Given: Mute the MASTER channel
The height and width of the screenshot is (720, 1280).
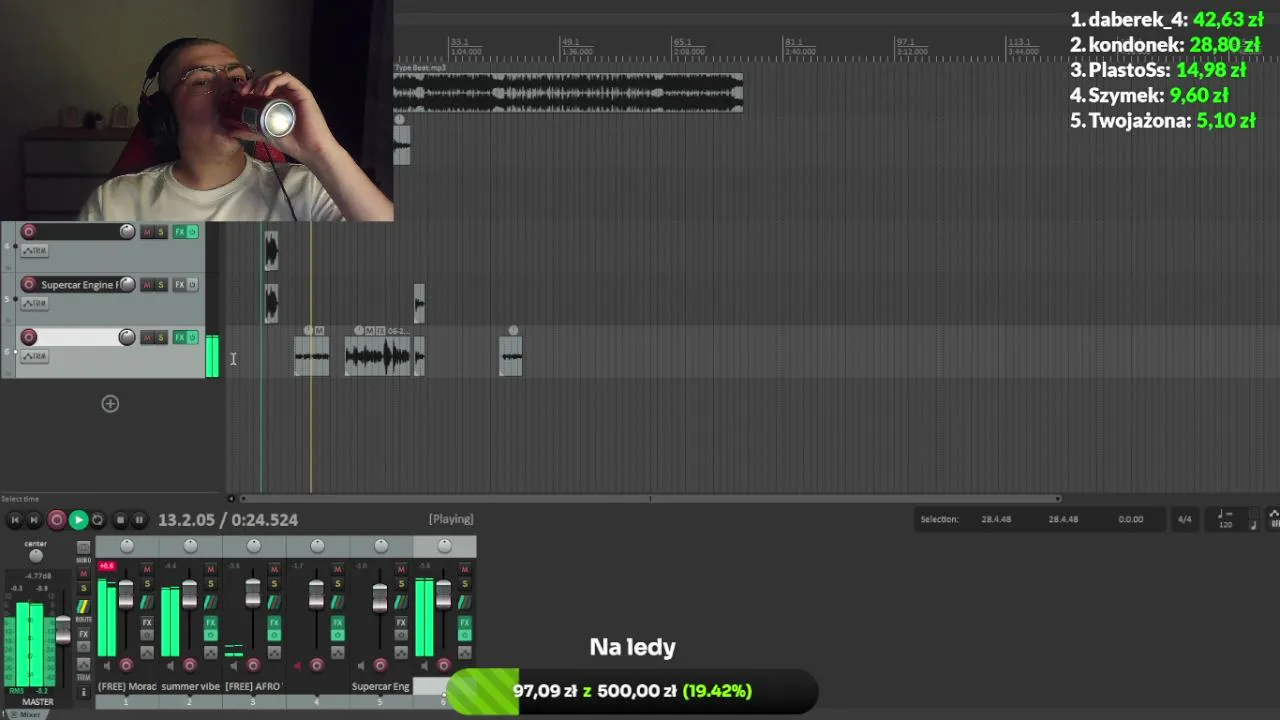Looking at the screenshot, I should pyautogui.click(x=83, y=574).
